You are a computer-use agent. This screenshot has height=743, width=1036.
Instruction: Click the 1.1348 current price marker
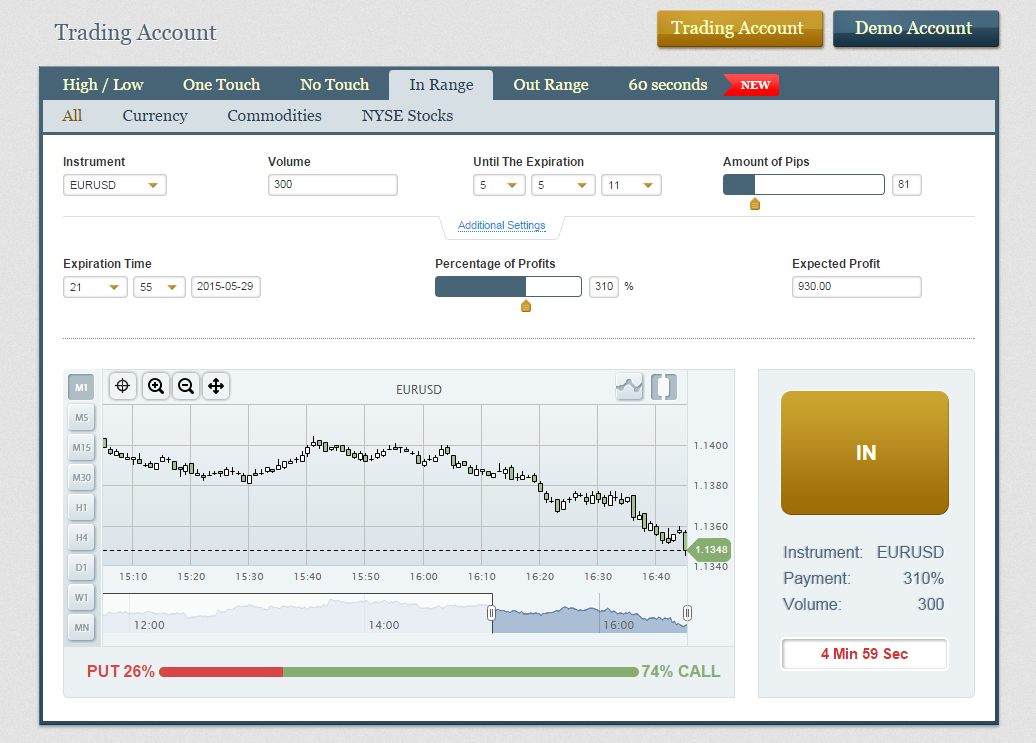[x=709, y=549]
